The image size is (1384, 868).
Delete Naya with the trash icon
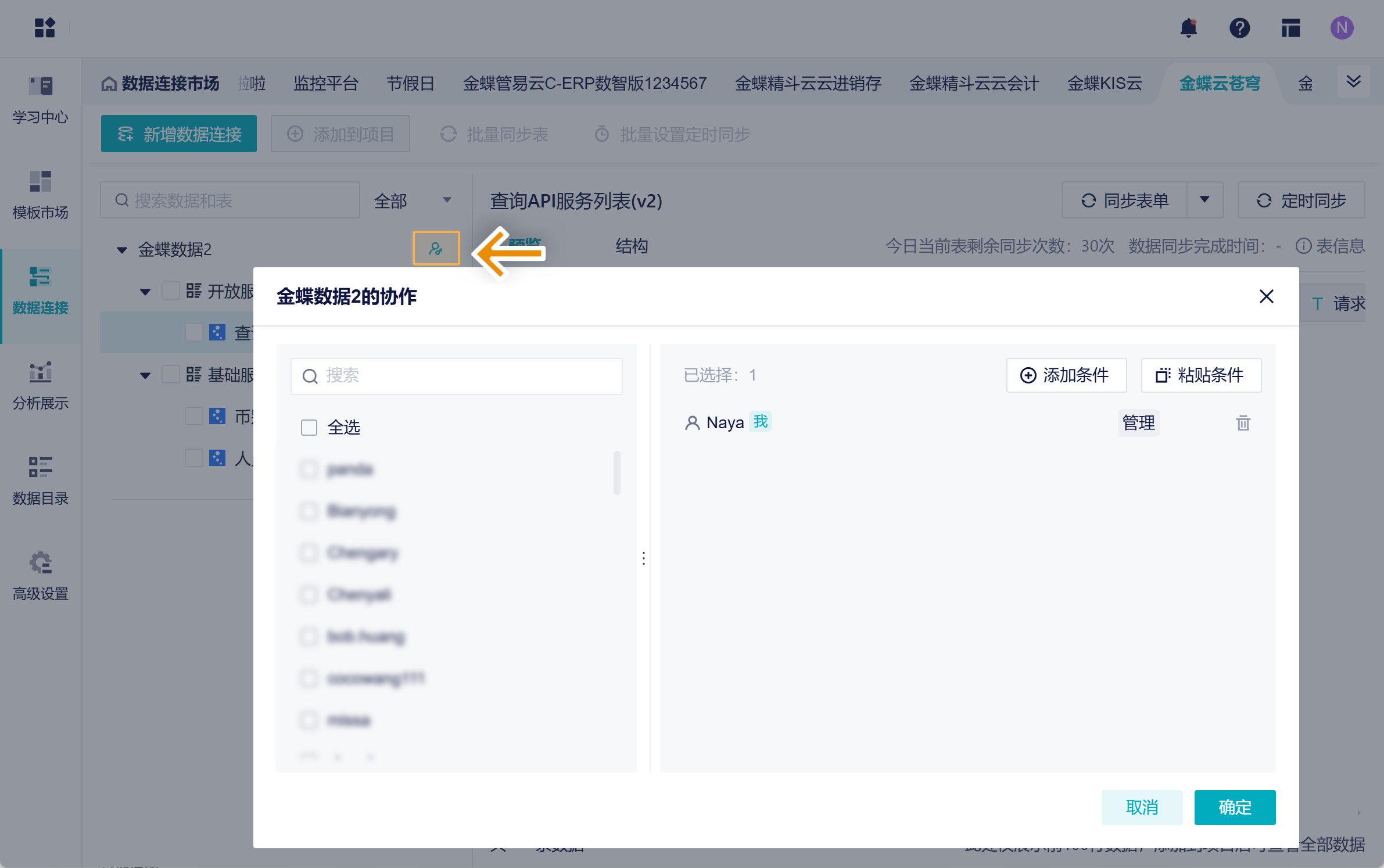click(x=1243, y=423)
